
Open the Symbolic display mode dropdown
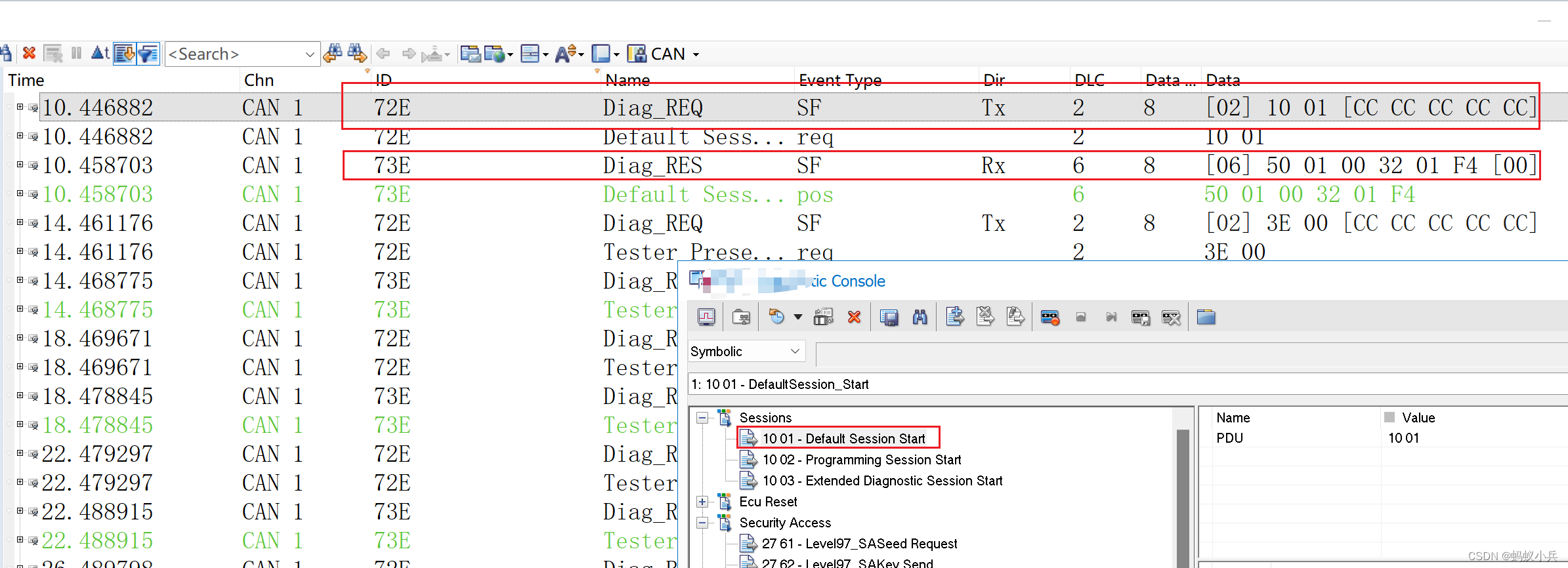tap(747, 352)
